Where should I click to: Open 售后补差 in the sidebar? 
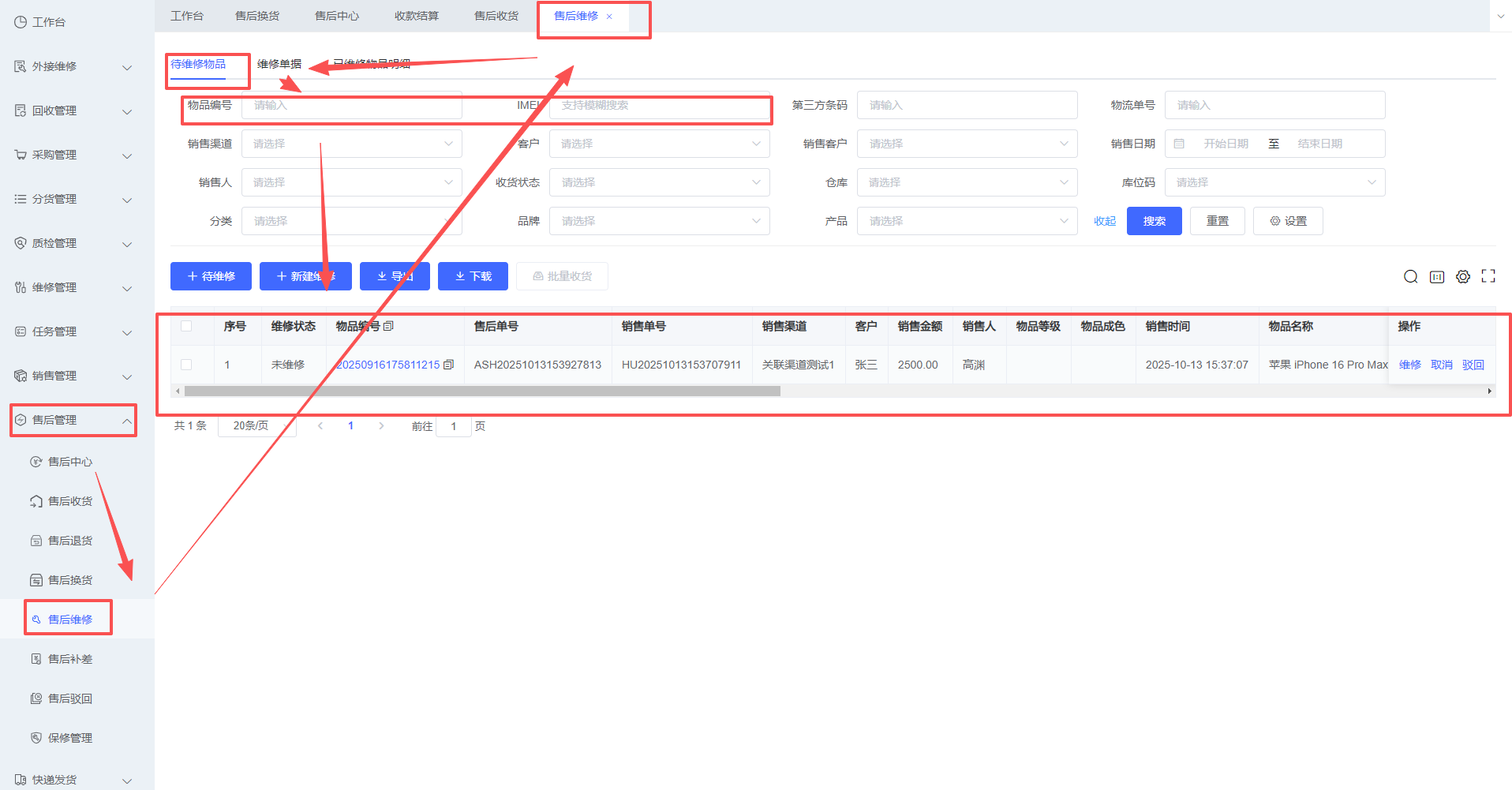(70, 659)
